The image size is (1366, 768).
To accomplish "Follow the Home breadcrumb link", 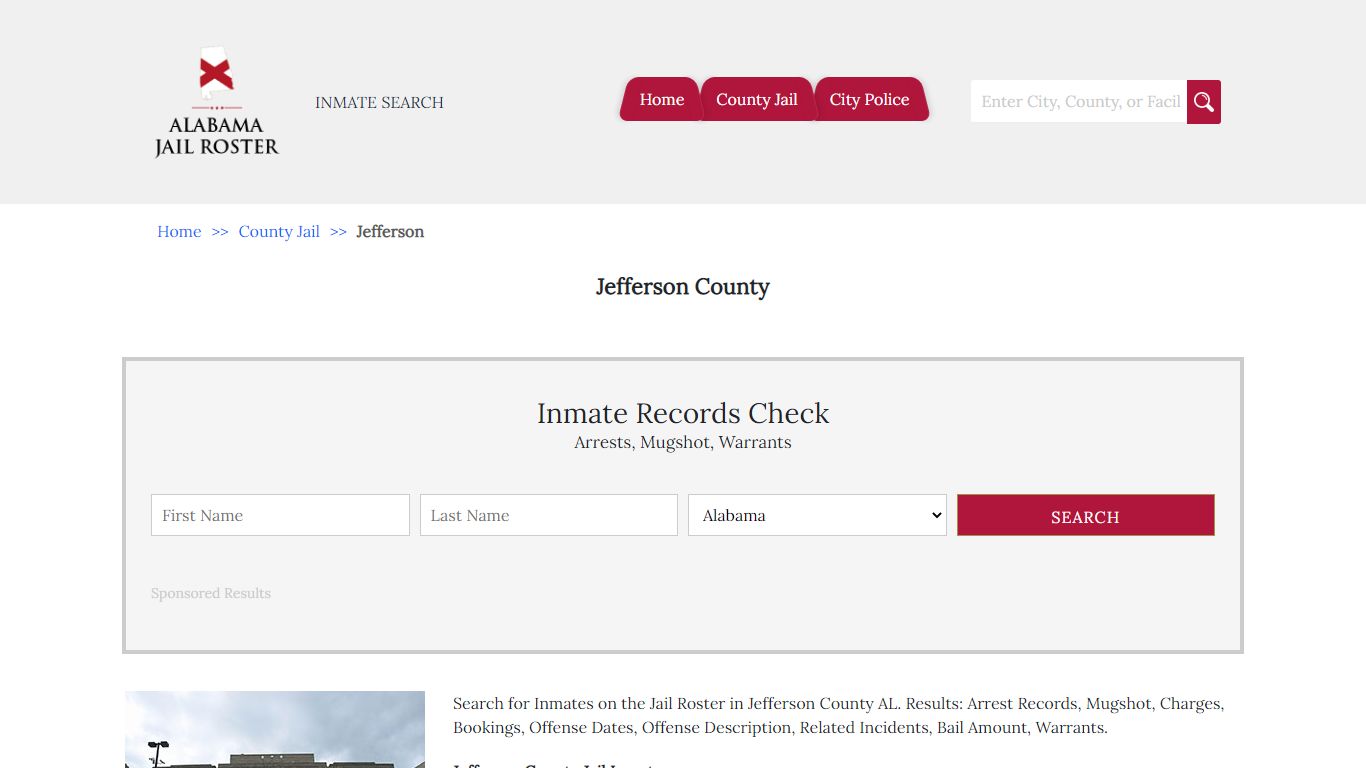I will (179, 231).
